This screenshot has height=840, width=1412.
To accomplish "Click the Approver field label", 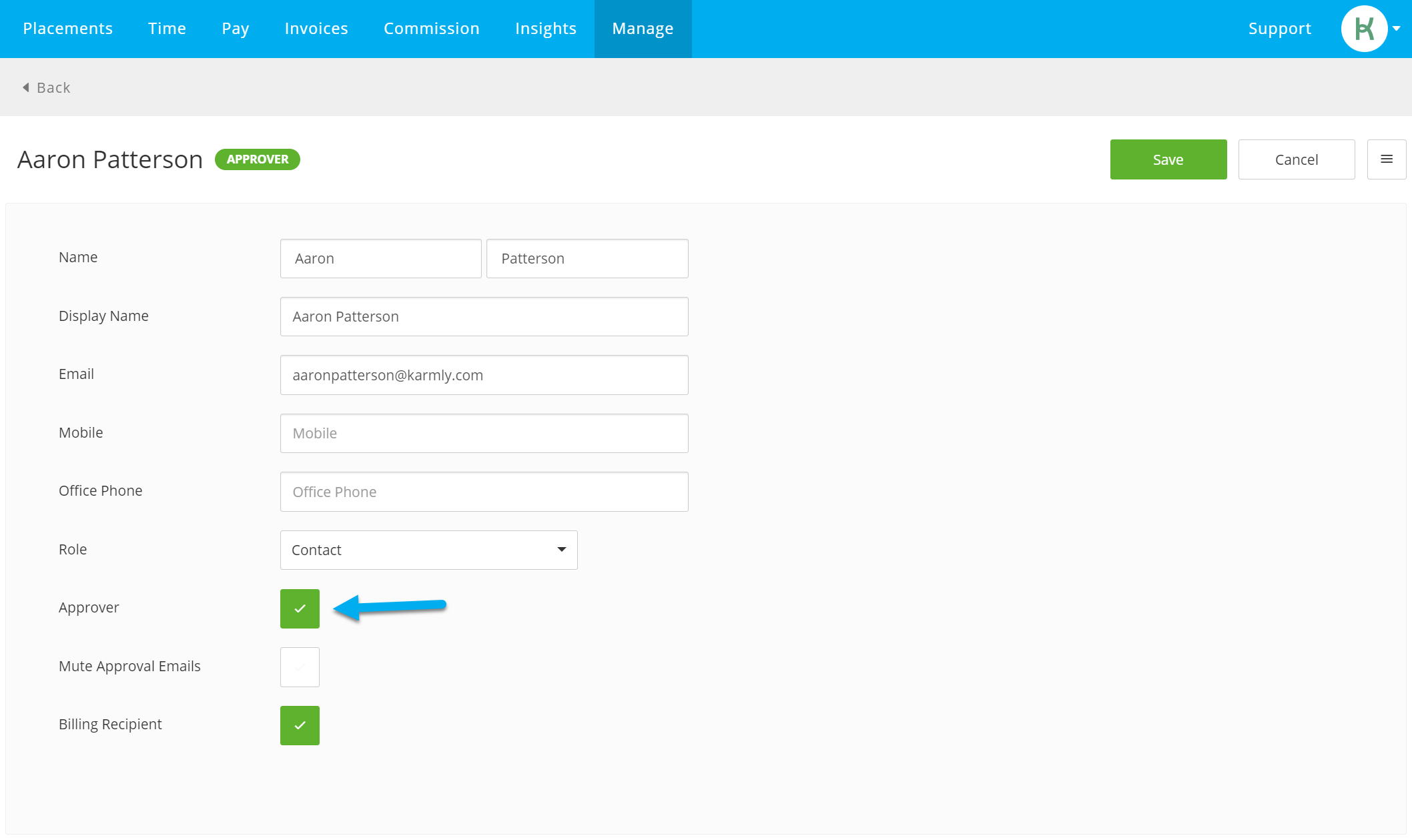I will (89, 607).
